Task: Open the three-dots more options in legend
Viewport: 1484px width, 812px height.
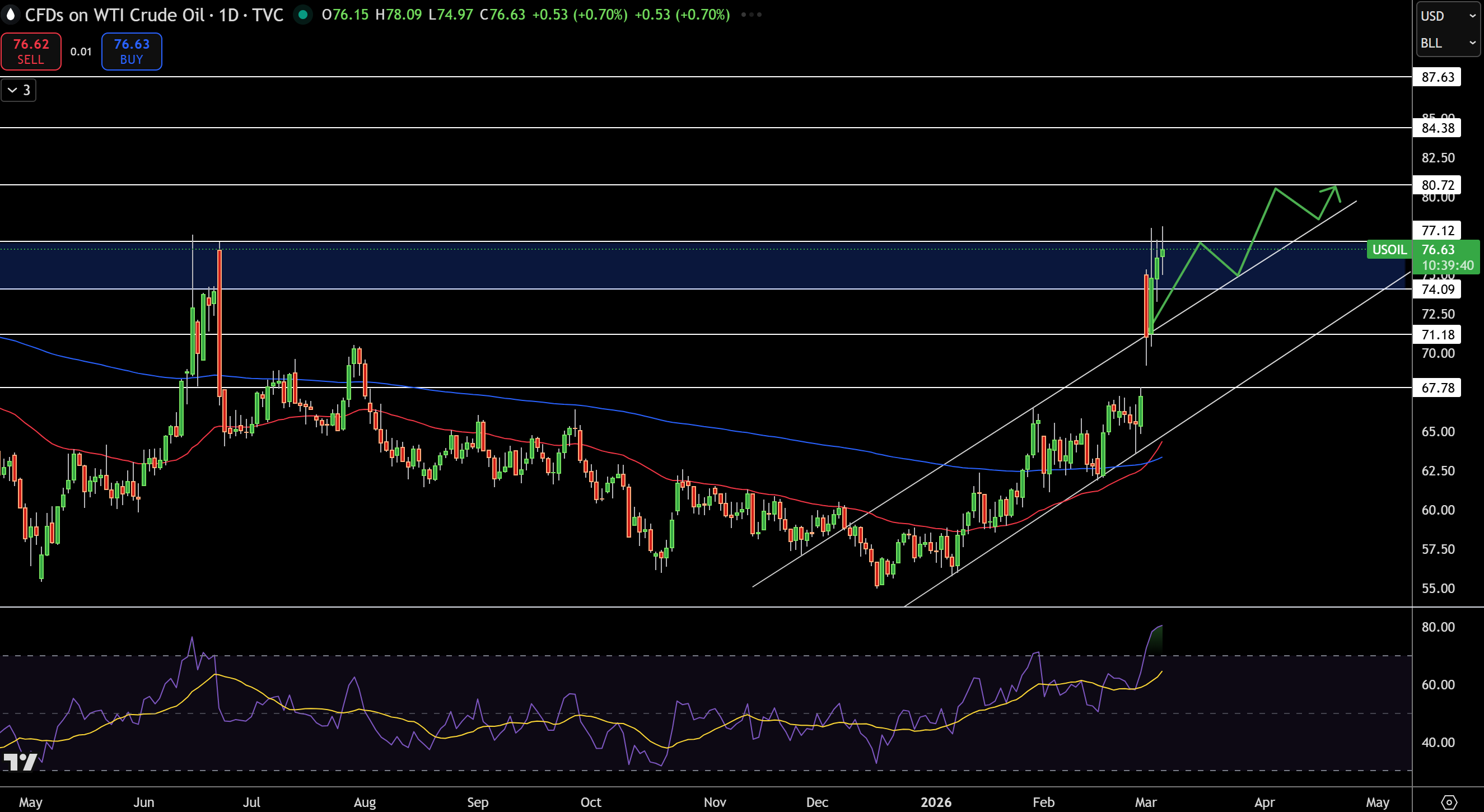Action: (x=751, y=15)
